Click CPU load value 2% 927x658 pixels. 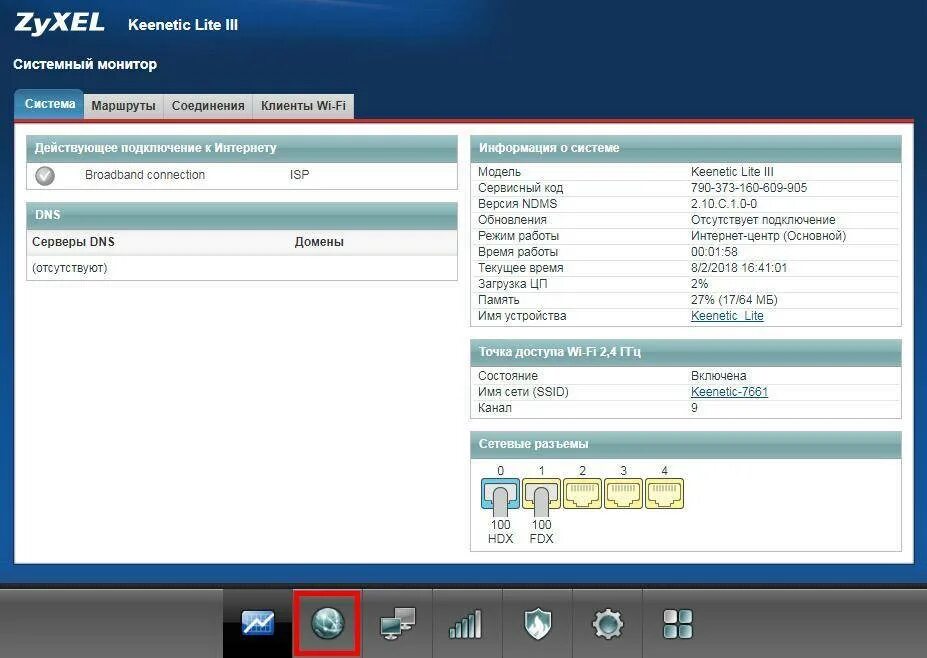699,283
